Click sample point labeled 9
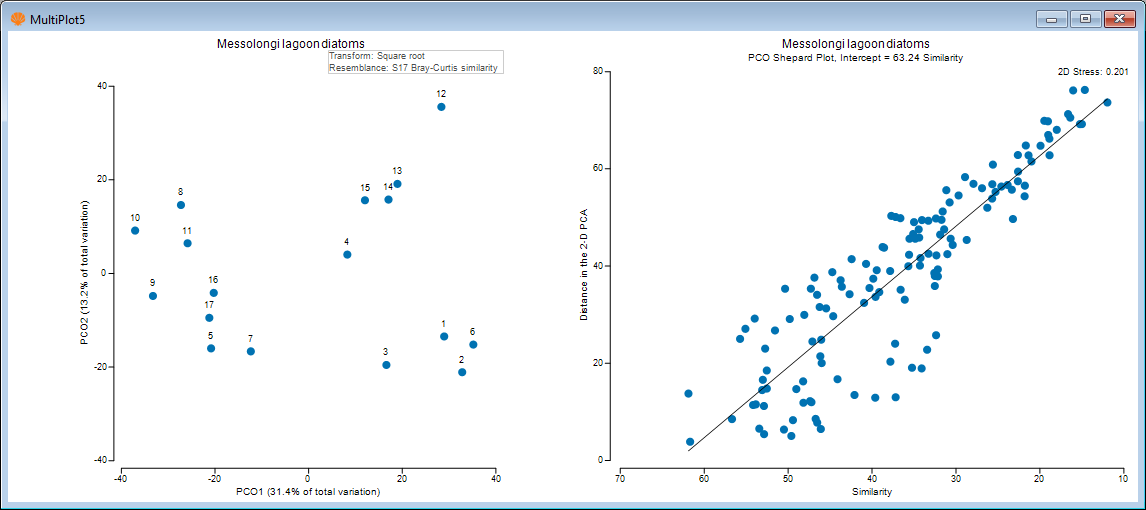 click(153, 296)
